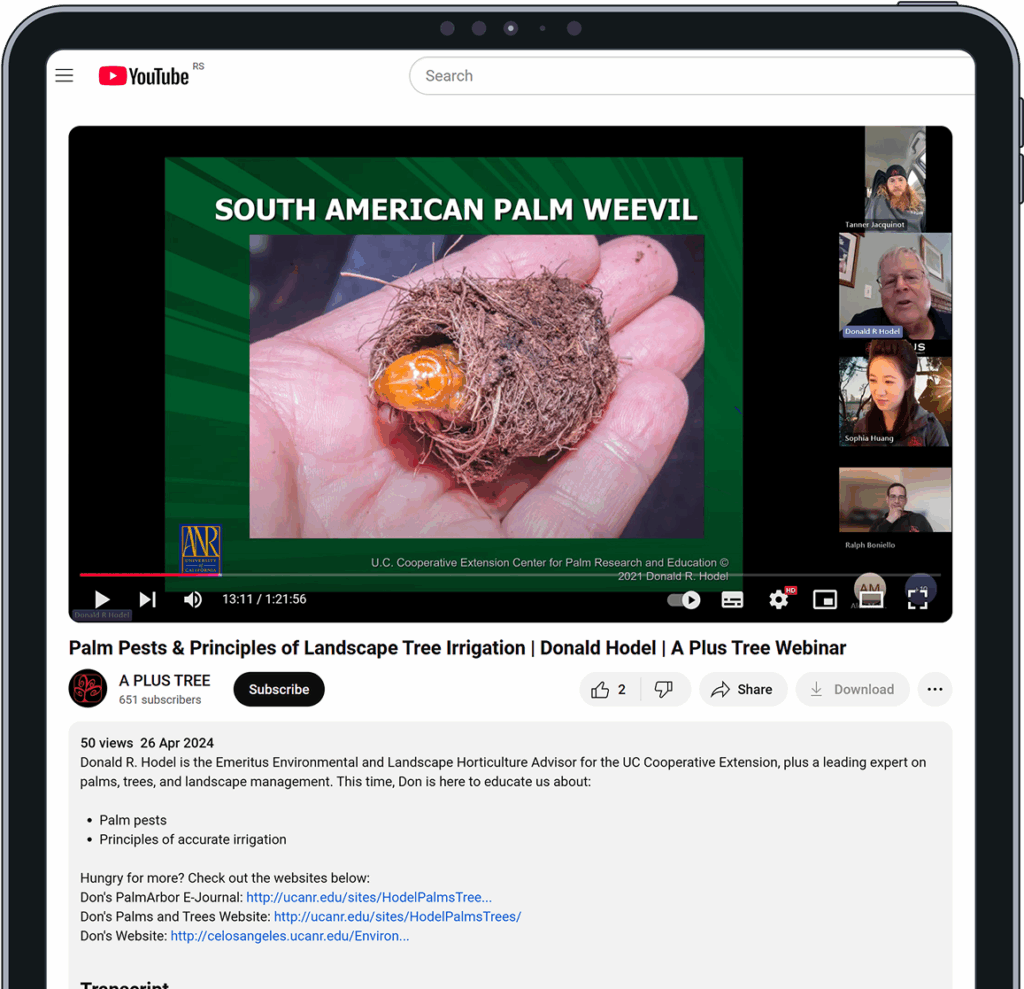
Task: Toggle the autoplay switch
Action: tap(684, 600)
